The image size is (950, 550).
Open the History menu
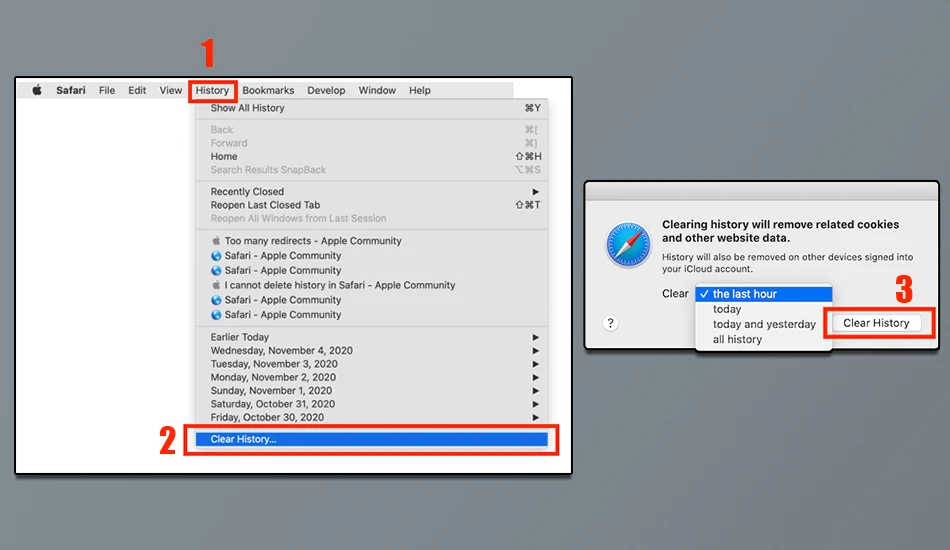pos(212,90)
